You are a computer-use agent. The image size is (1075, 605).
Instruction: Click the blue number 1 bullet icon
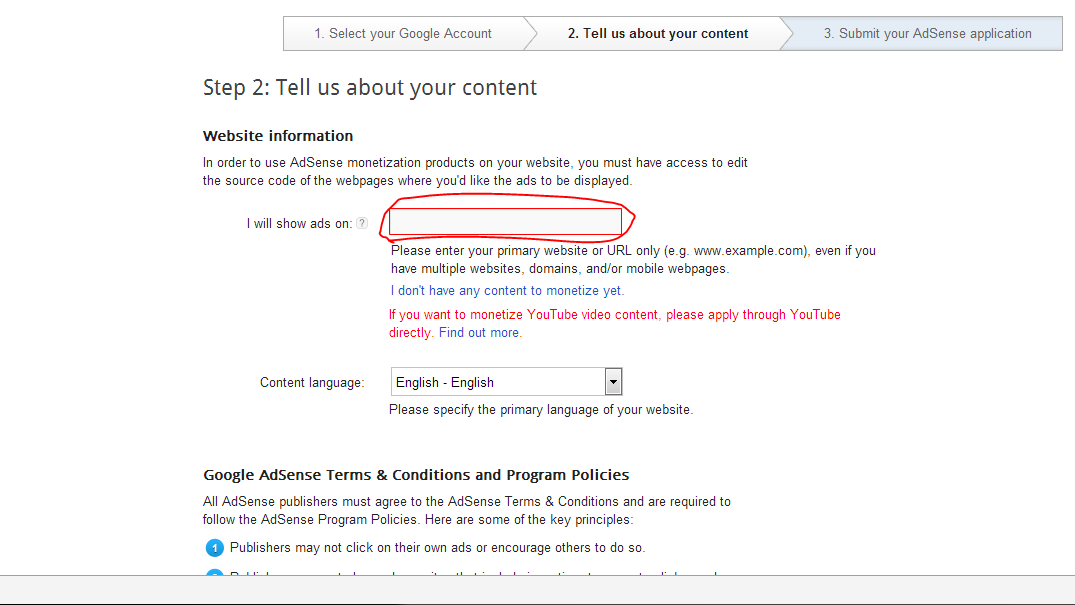[214, 548]
